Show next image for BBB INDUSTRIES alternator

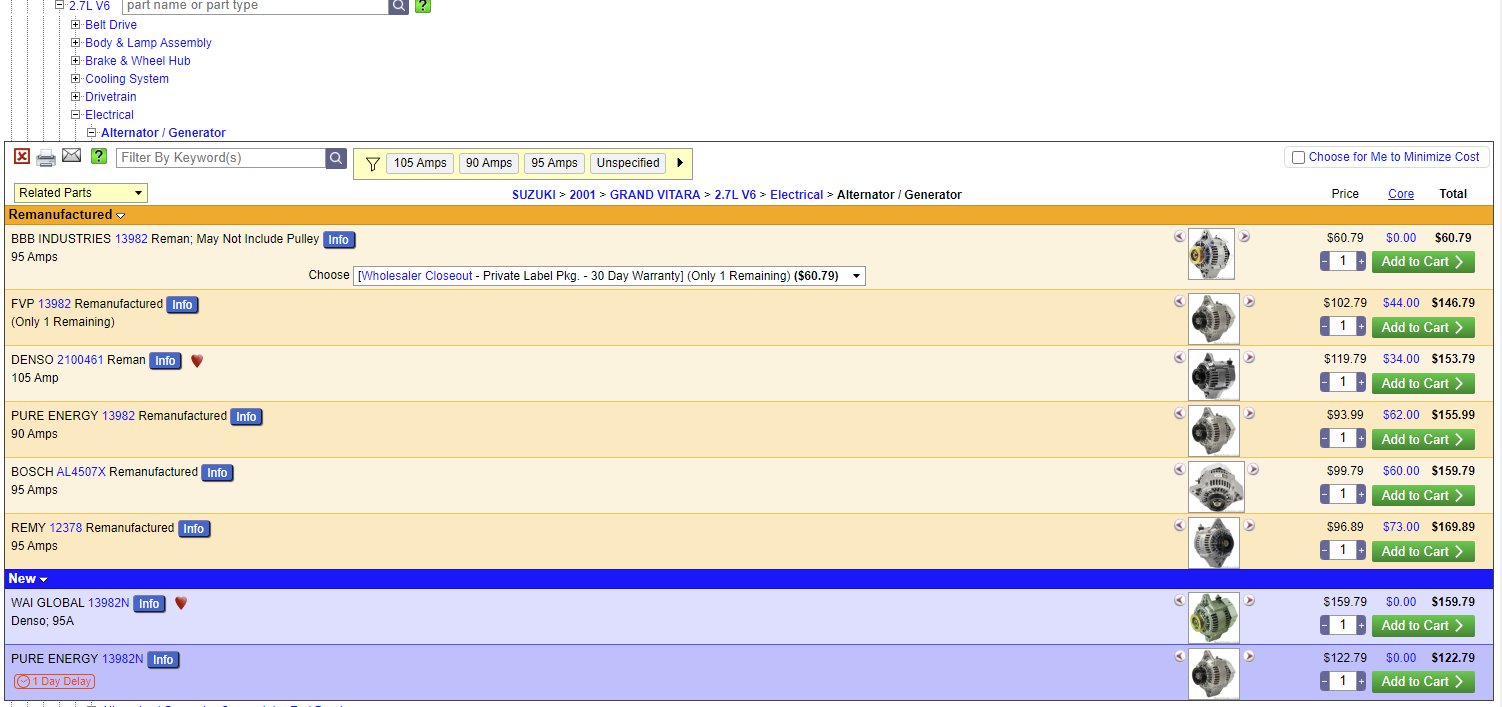tap(1245, 237)
